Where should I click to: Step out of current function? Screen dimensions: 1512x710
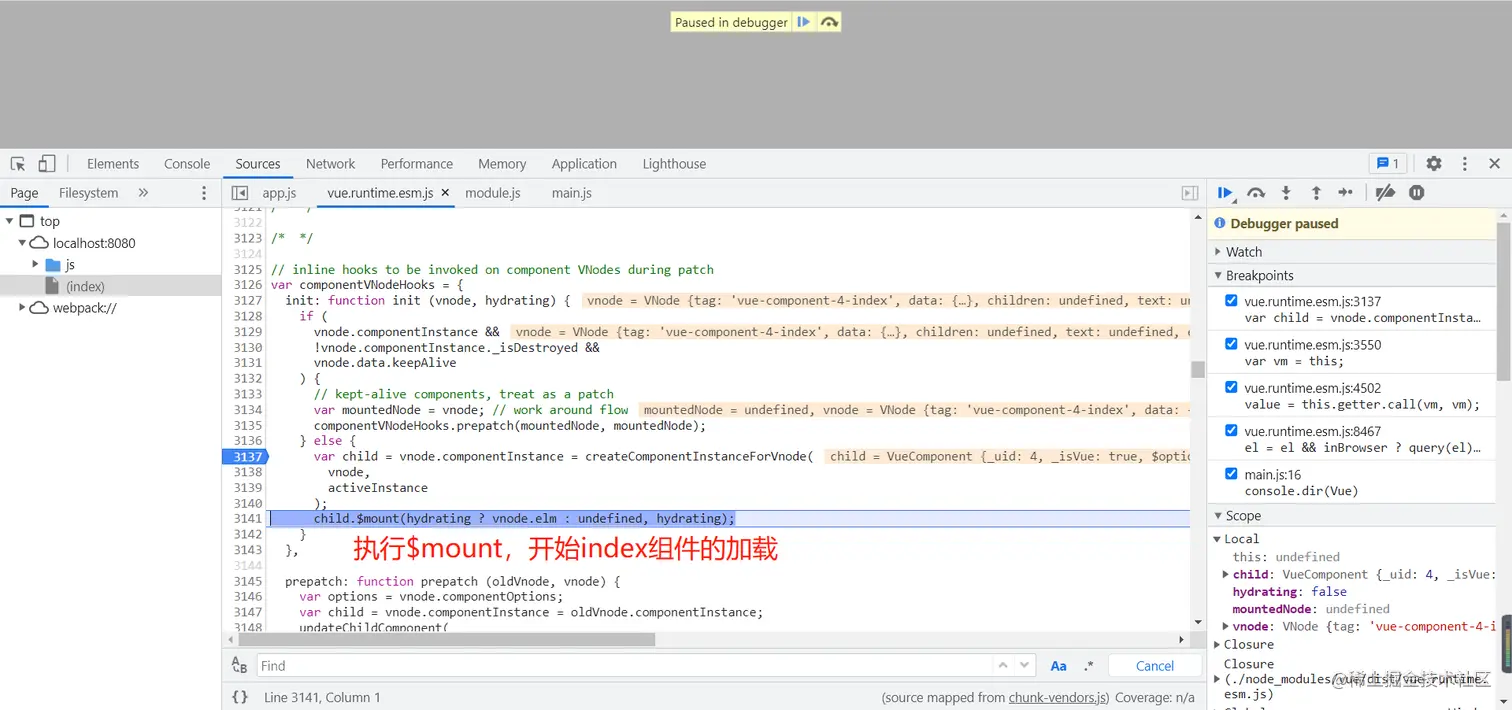[x=1316, y=193]
